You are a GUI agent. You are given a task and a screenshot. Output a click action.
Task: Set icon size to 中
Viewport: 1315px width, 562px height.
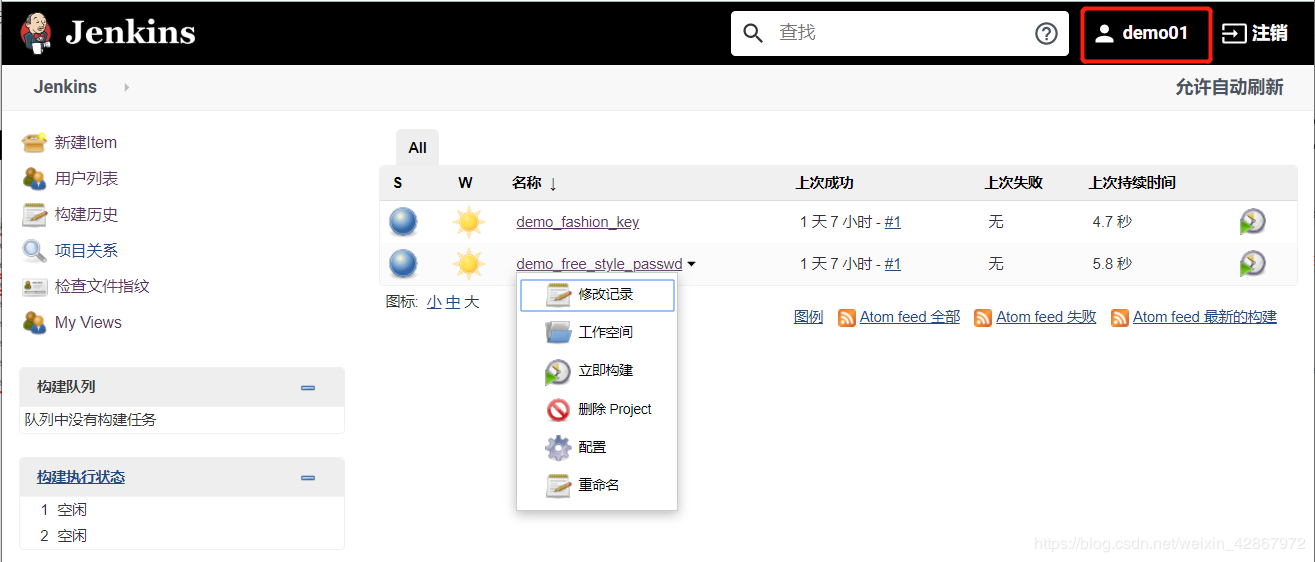coord(453,302)
